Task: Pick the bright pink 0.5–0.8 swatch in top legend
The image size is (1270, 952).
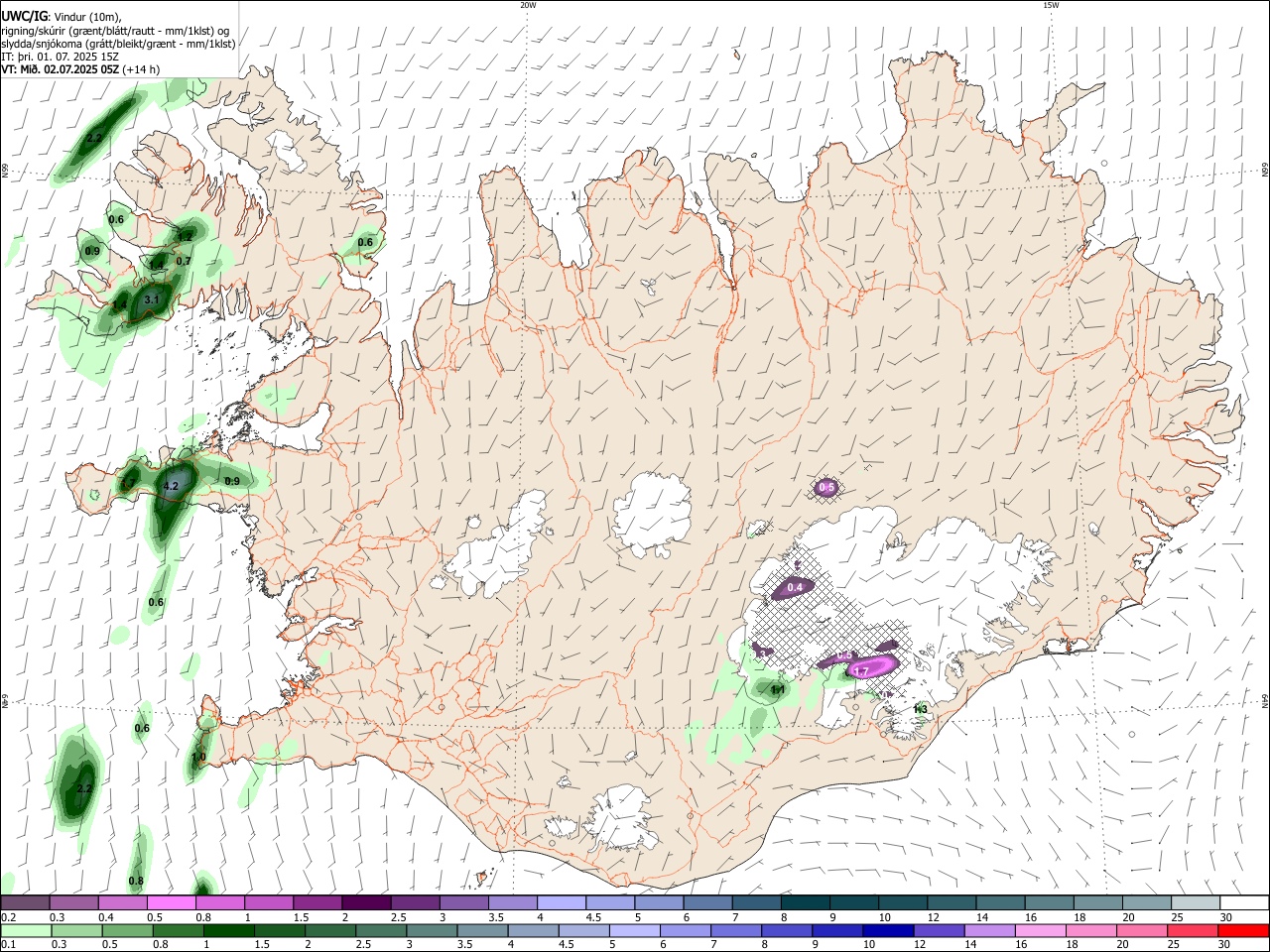Action: (x=171, y=903)
